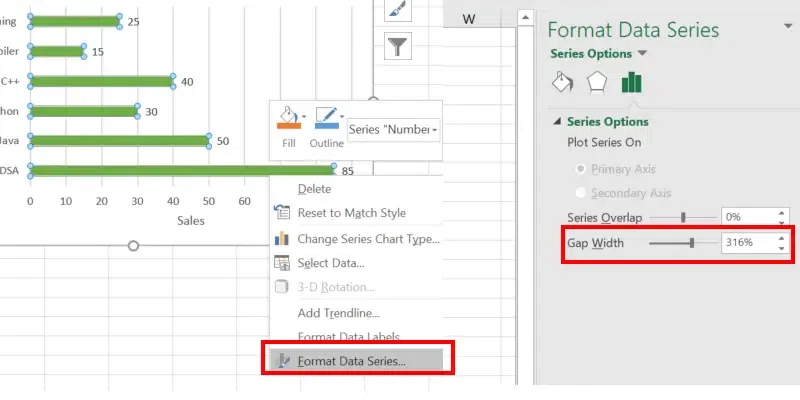Open the Series Options bar chart tab
This screenshot has width=800, height=400.
click(x=631, y=82)
